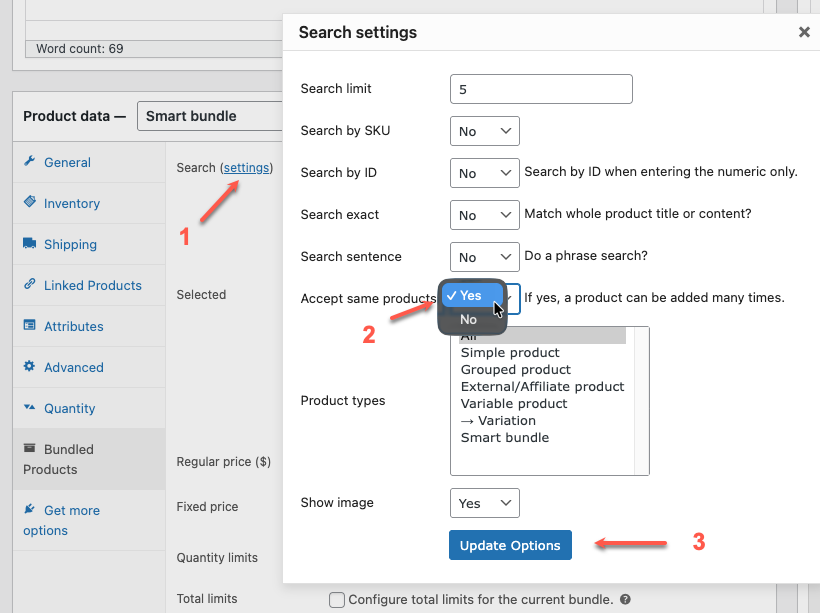Select Grouped product in Product types

click(542, 370)
